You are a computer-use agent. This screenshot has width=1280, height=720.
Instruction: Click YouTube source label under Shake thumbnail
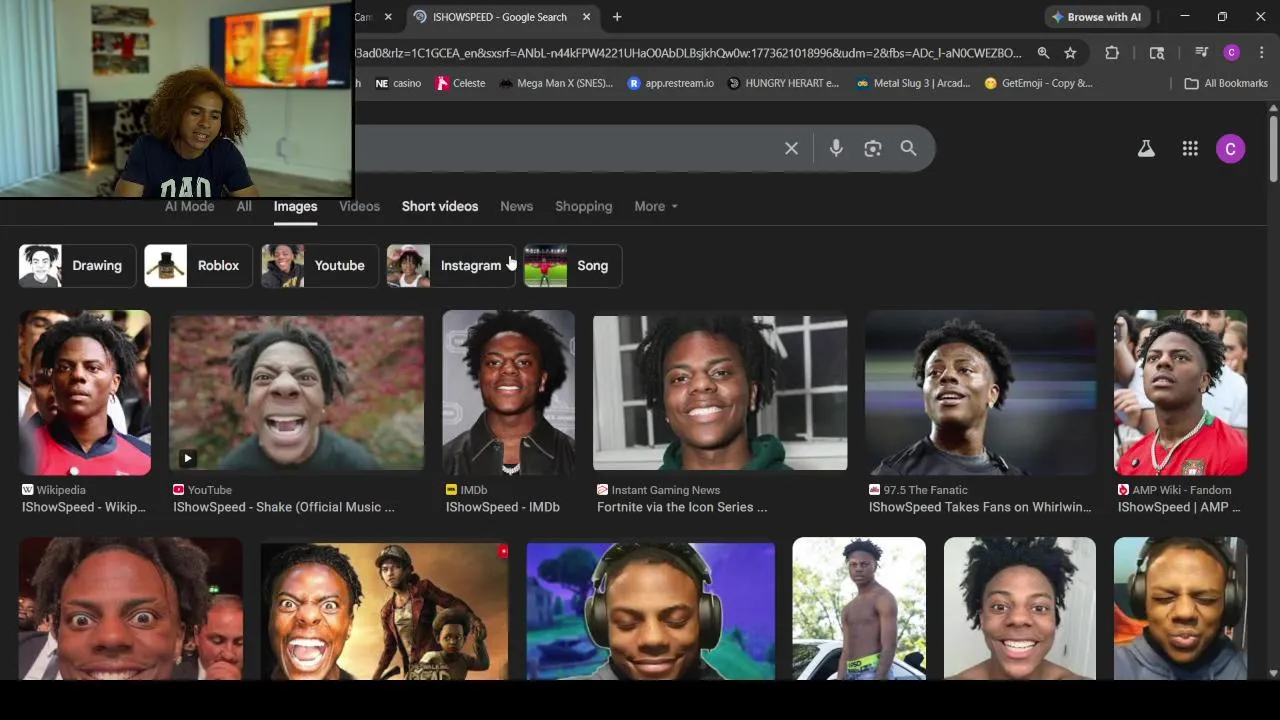[x=202, y=490]
